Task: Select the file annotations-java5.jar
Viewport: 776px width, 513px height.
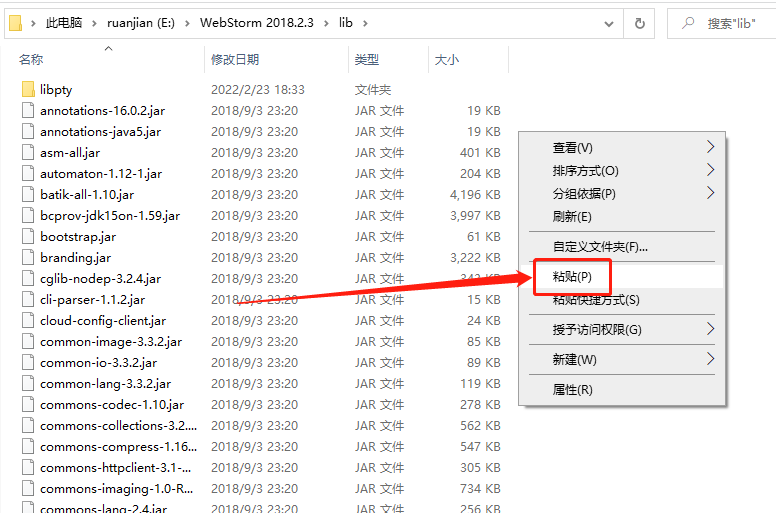Action: [100, 132]
